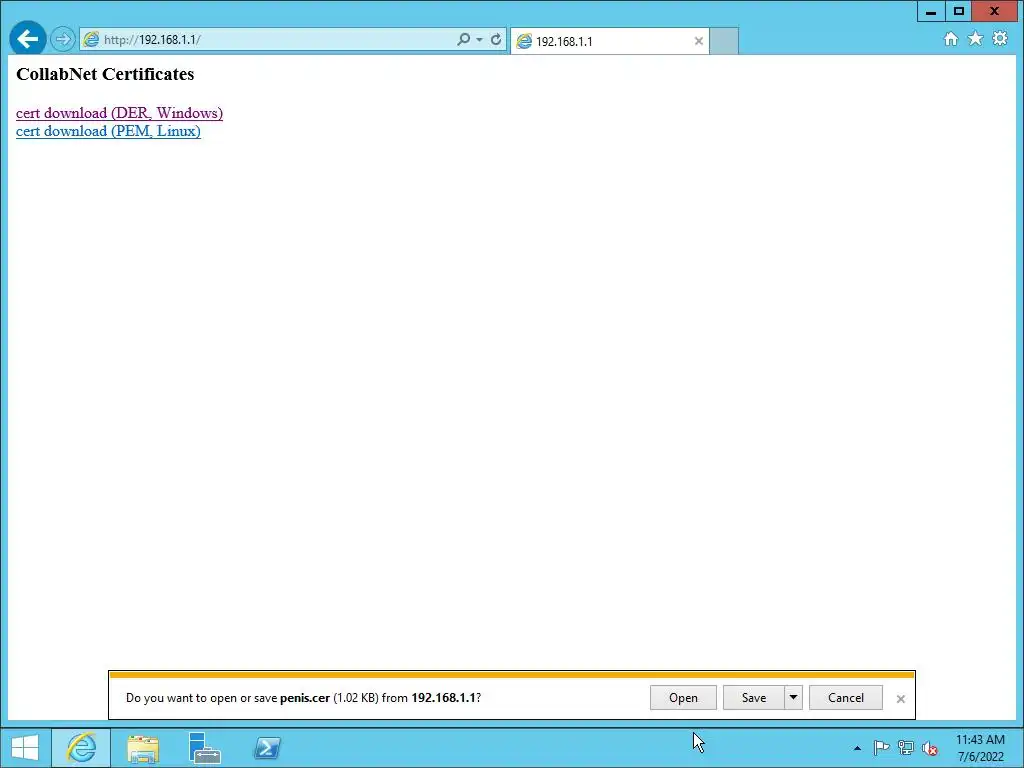Screen dimensions: 1024x768
Task: Open the address bar autocomplete dropdown arrow
Action: click(x=479, y=39)
